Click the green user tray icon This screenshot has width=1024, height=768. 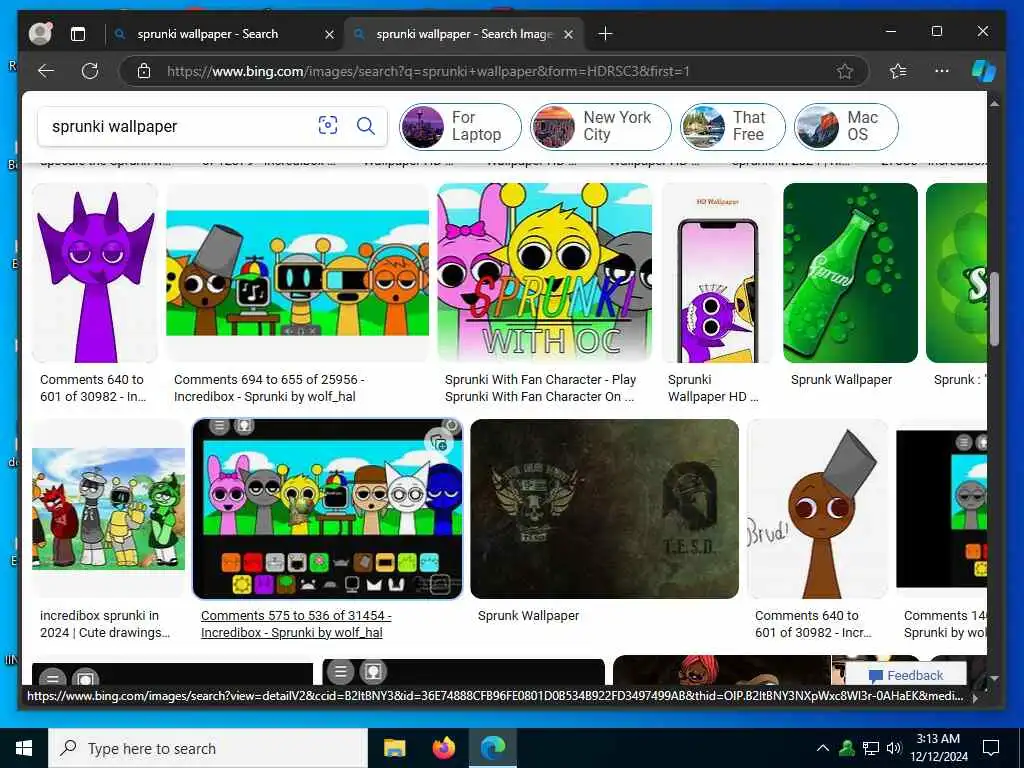[x=847, y=748]
